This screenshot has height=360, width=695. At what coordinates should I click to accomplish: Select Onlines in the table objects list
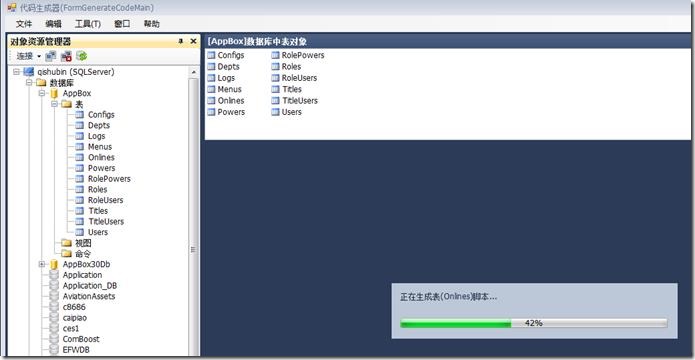(x=230, y=101)
